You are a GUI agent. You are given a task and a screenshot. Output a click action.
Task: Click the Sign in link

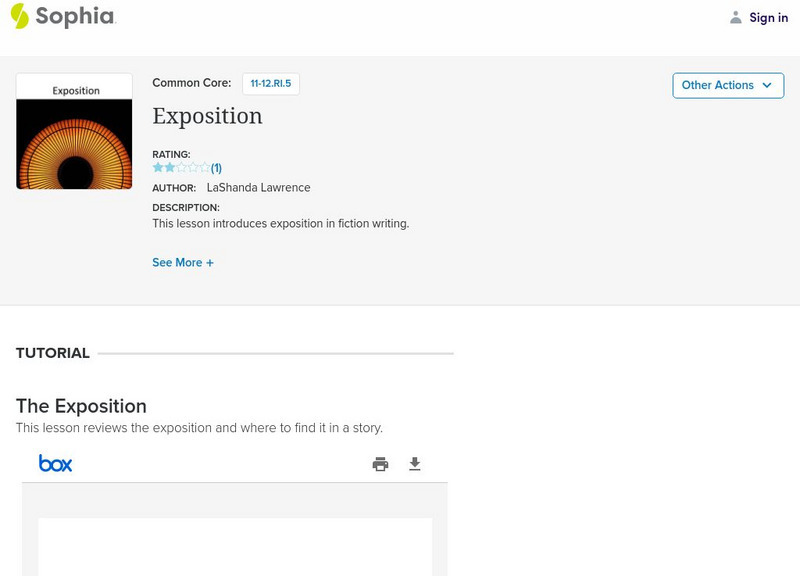tap(768, 17)
